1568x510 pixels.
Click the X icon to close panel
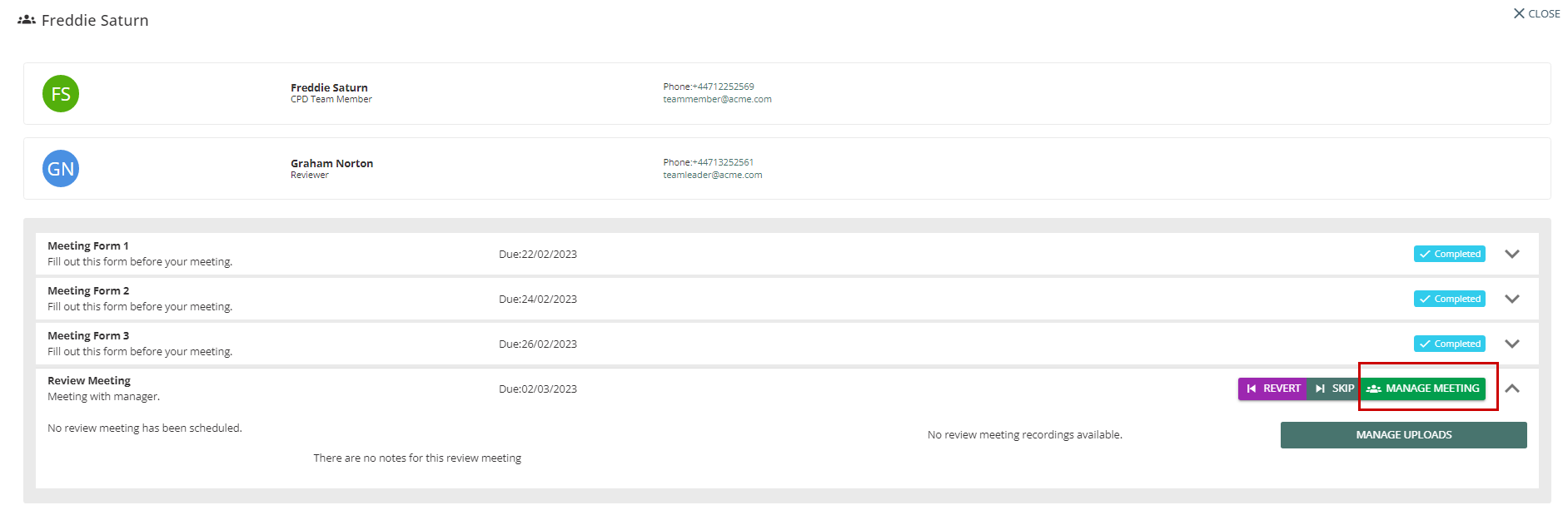(1519, 13)
